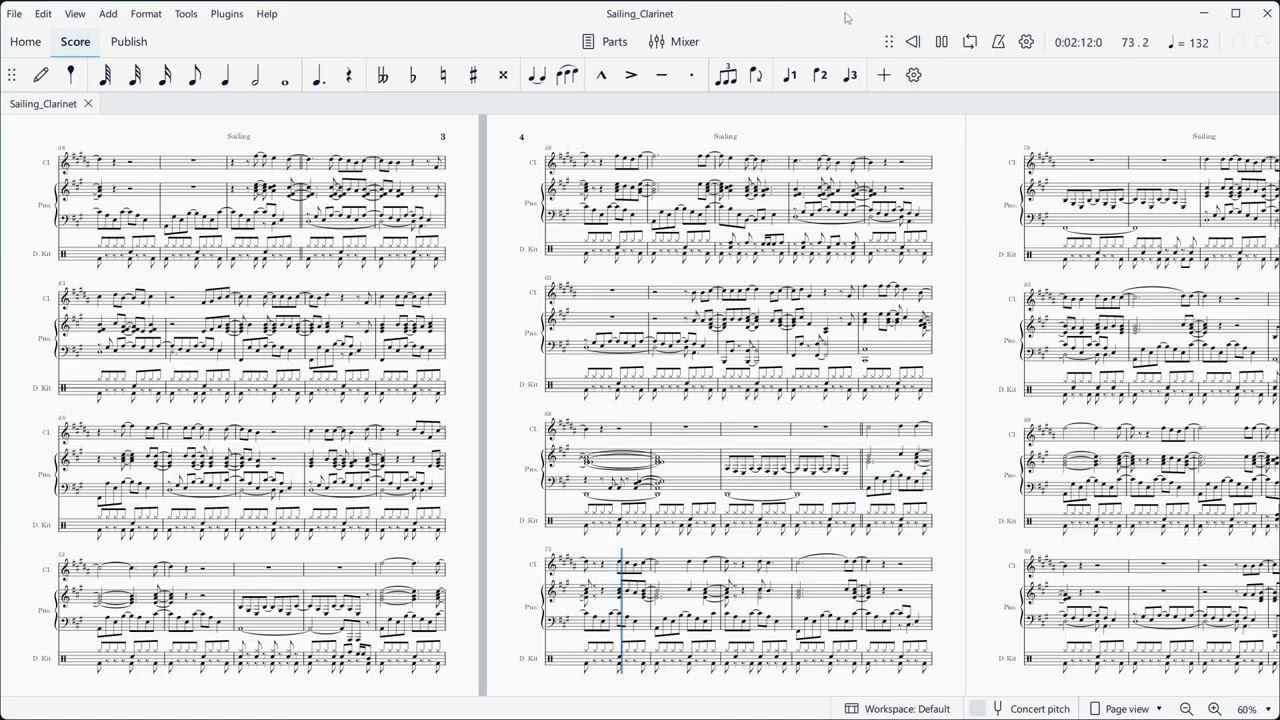The height and width of the screenshot is (720, 1280).
Task: Open the Format menu
Action: click(x=146, y=14)
